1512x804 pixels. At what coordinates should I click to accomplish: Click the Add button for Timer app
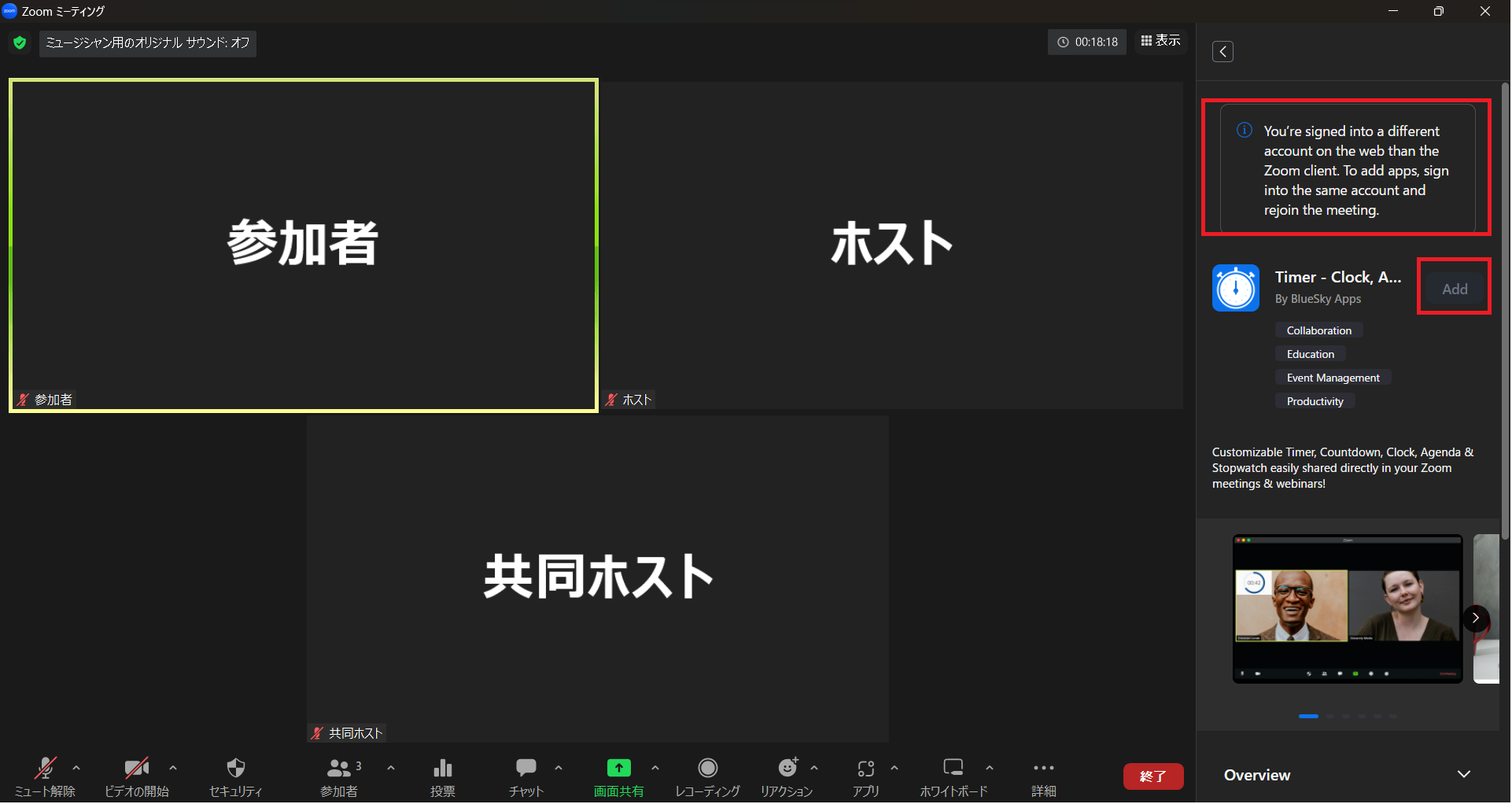click(x=1454, y=289)
